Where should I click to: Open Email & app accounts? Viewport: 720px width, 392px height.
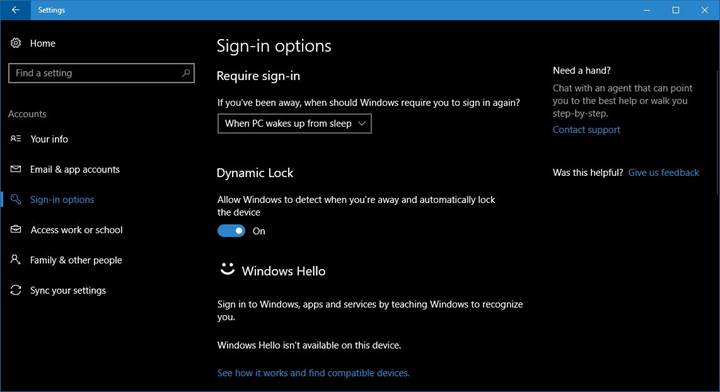75,169
